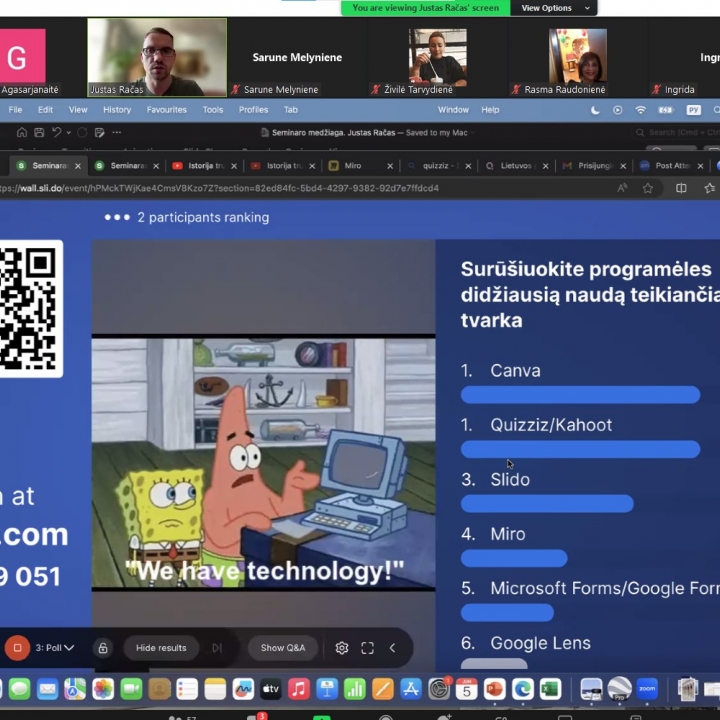Click the Miro ranking result label

tap(508, 534)
